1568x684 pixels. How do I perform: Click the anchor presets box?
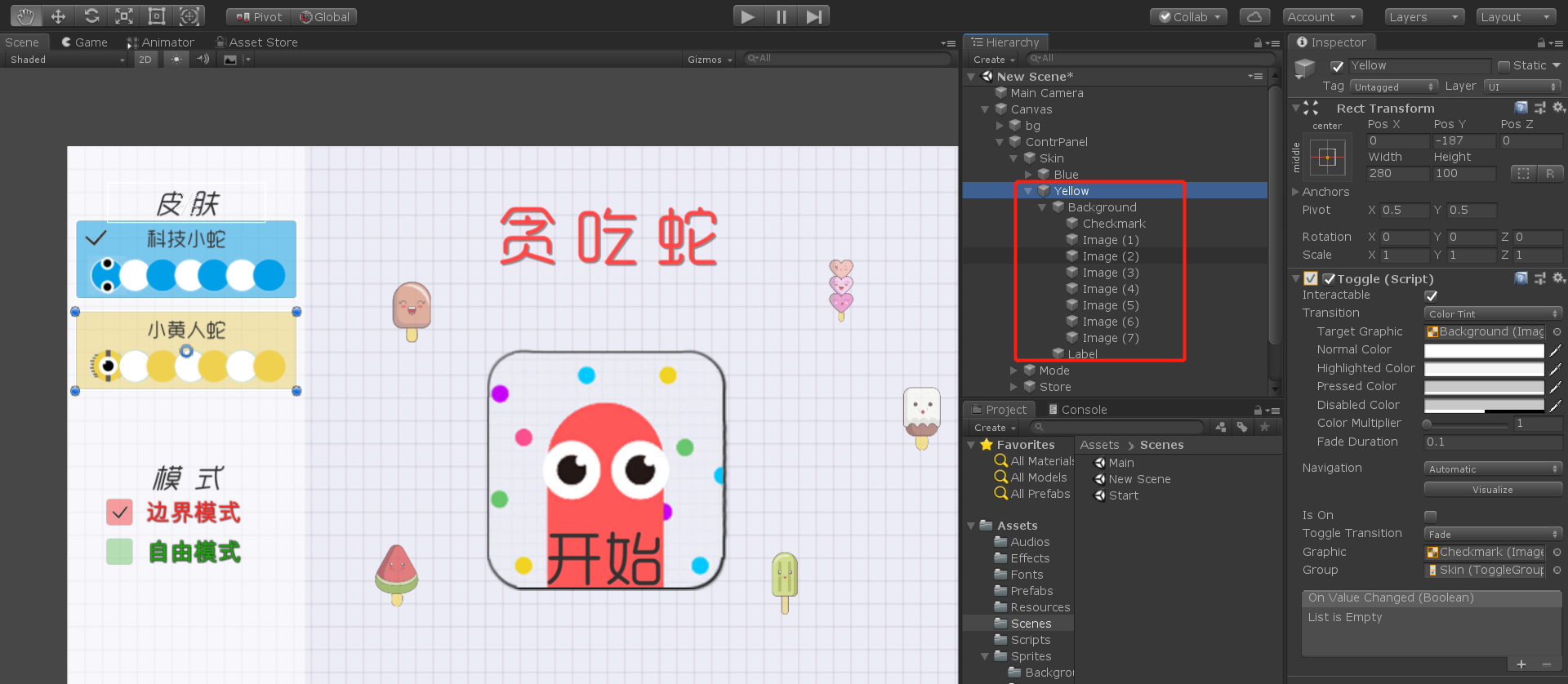click(x=1327, y=158)
